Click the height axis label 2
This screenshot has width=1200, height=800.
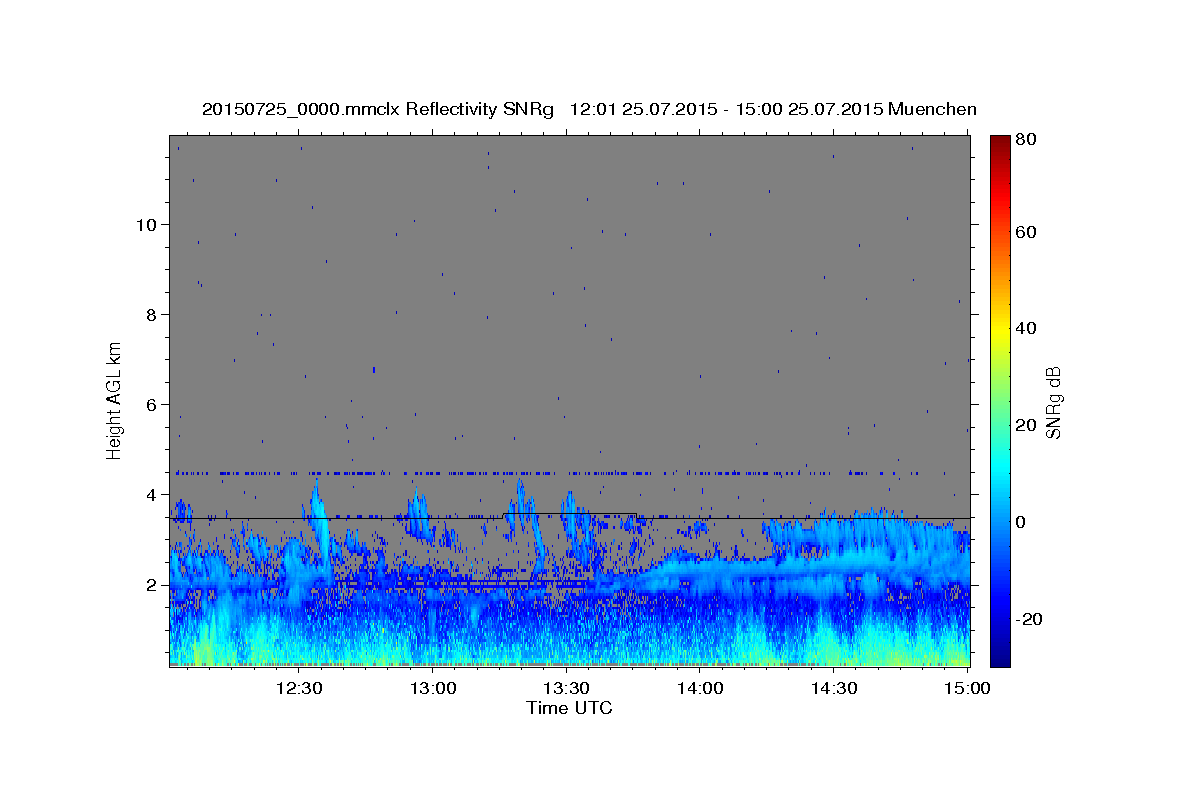pyautogui.click(x=152, y=585)
